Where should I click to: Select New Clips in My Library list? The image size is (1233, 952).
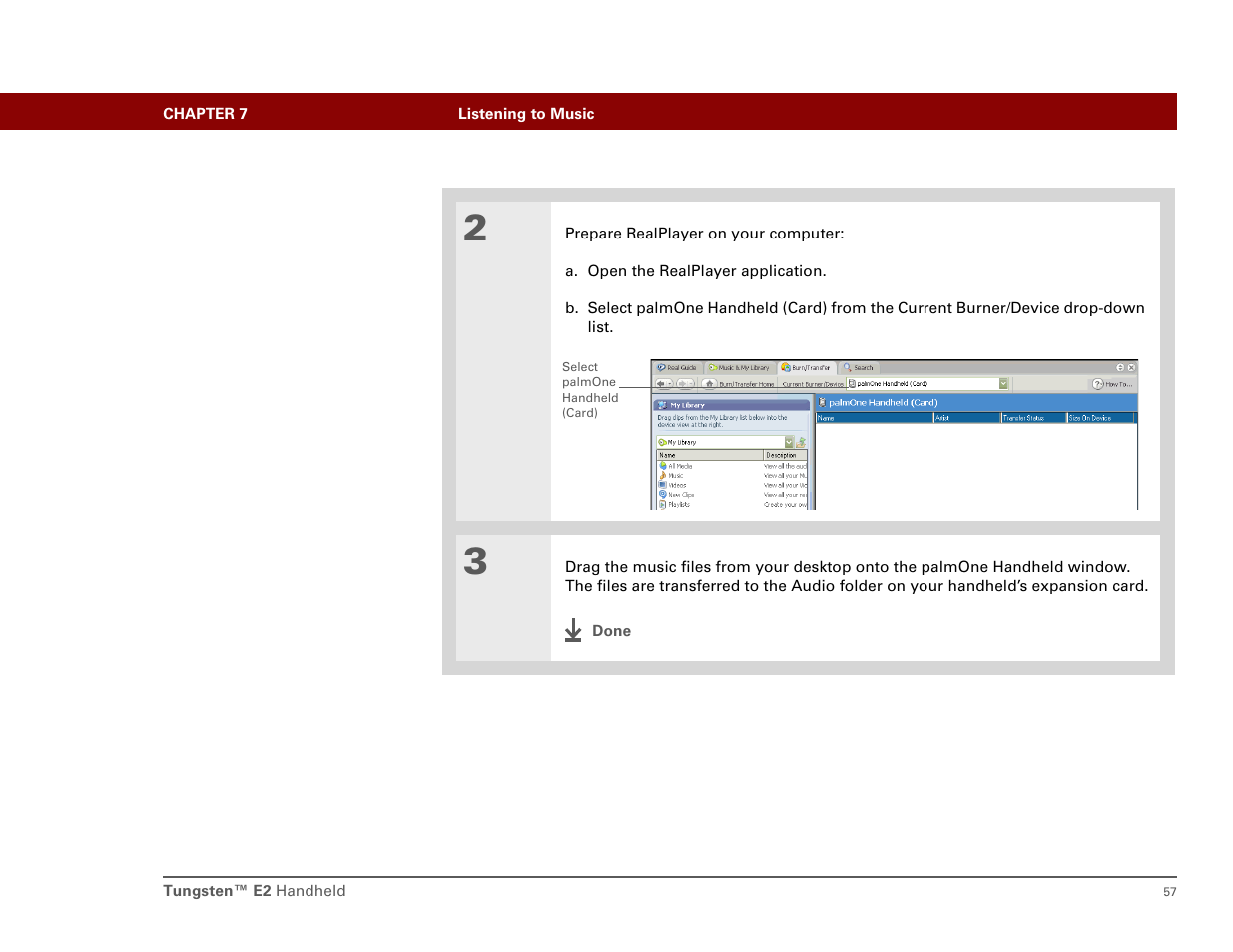click(x=676, y=495)
